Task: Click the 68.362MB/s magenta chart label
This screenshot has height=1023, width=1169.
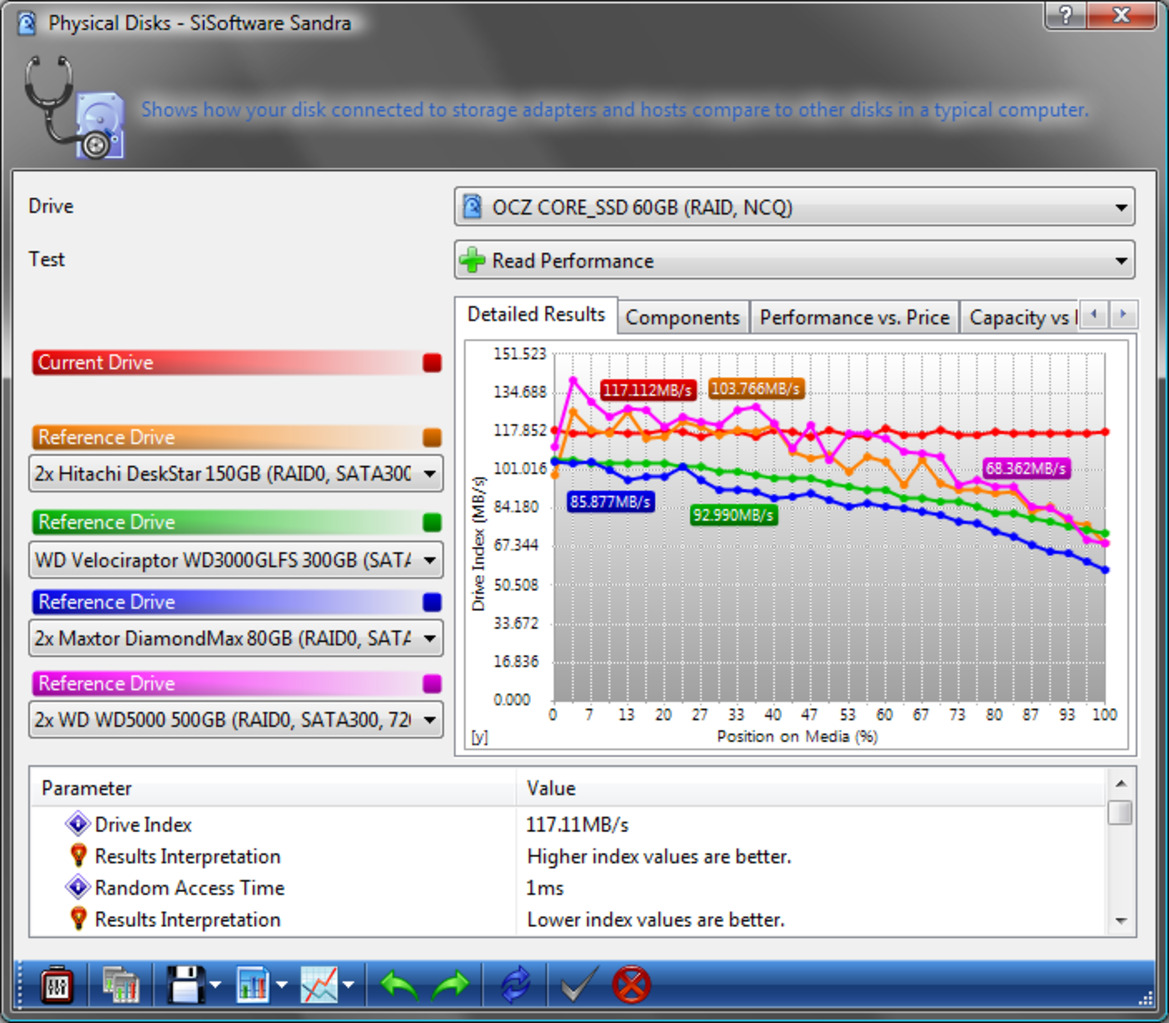Action: pos(1026,468)
